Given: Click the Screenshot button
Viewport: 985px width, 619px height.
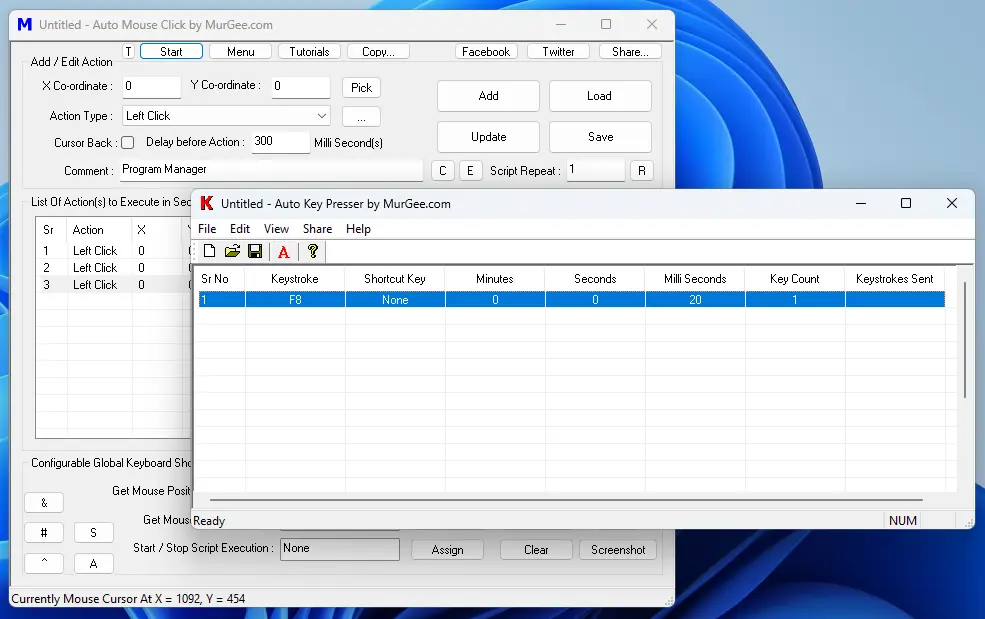Looking at the screenshot, I should [x=618, y=550].
